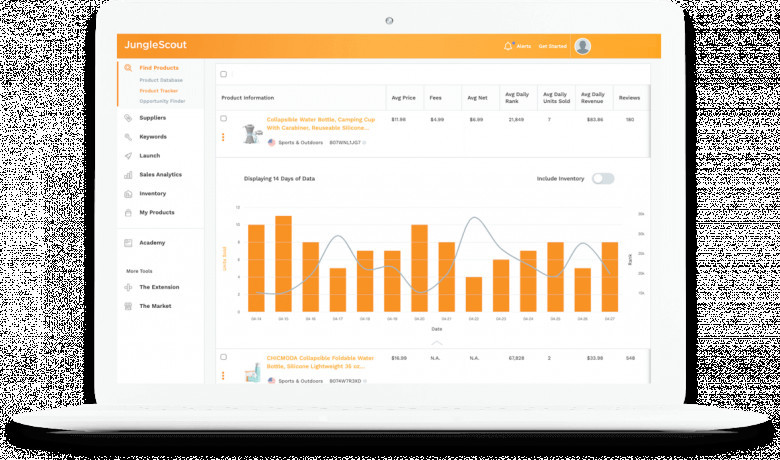Sort by Avg Price column header
Screen dimensions: 780x460
[403, 98]
